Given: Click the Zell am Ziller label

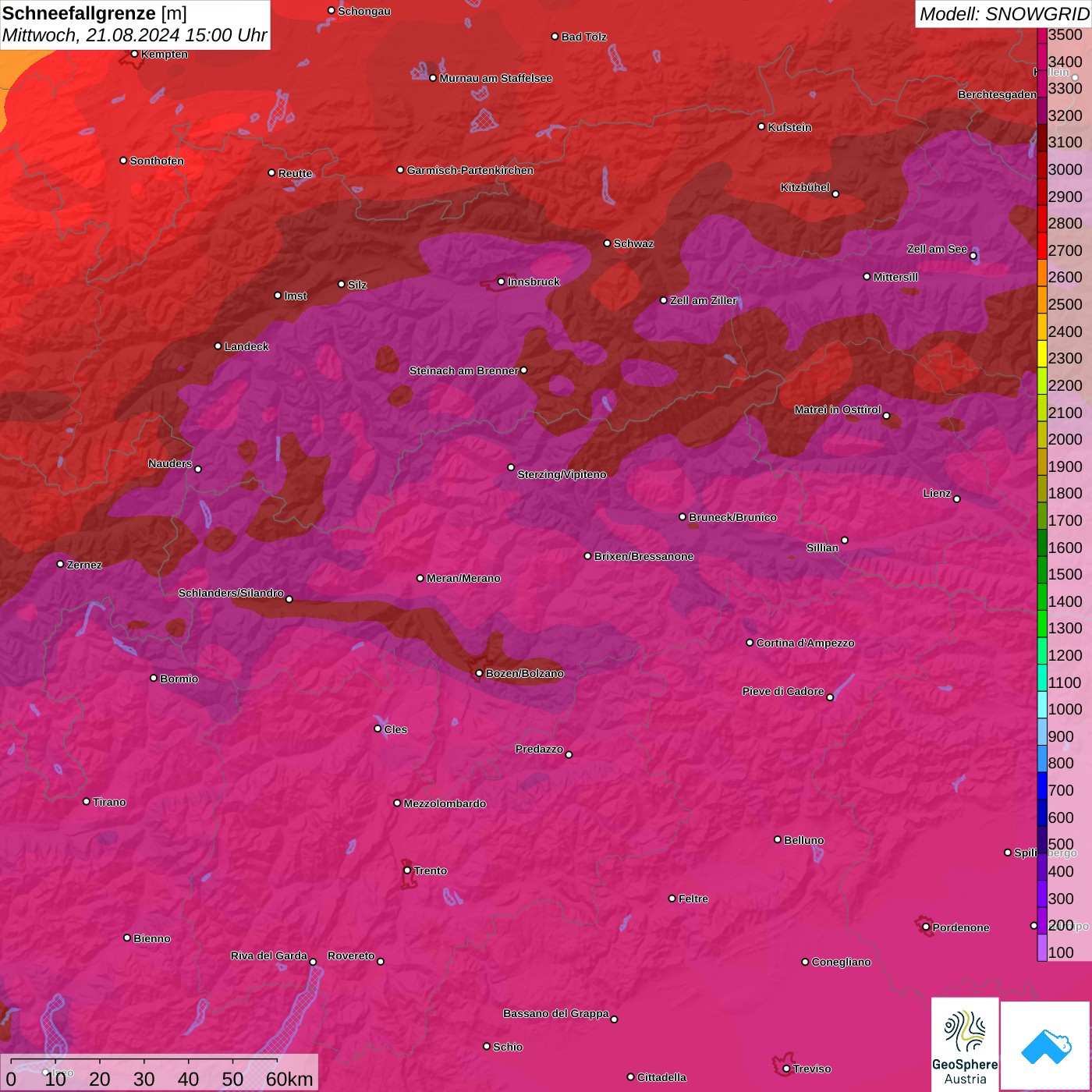Looking at the screenshot, I should point(704,300).
